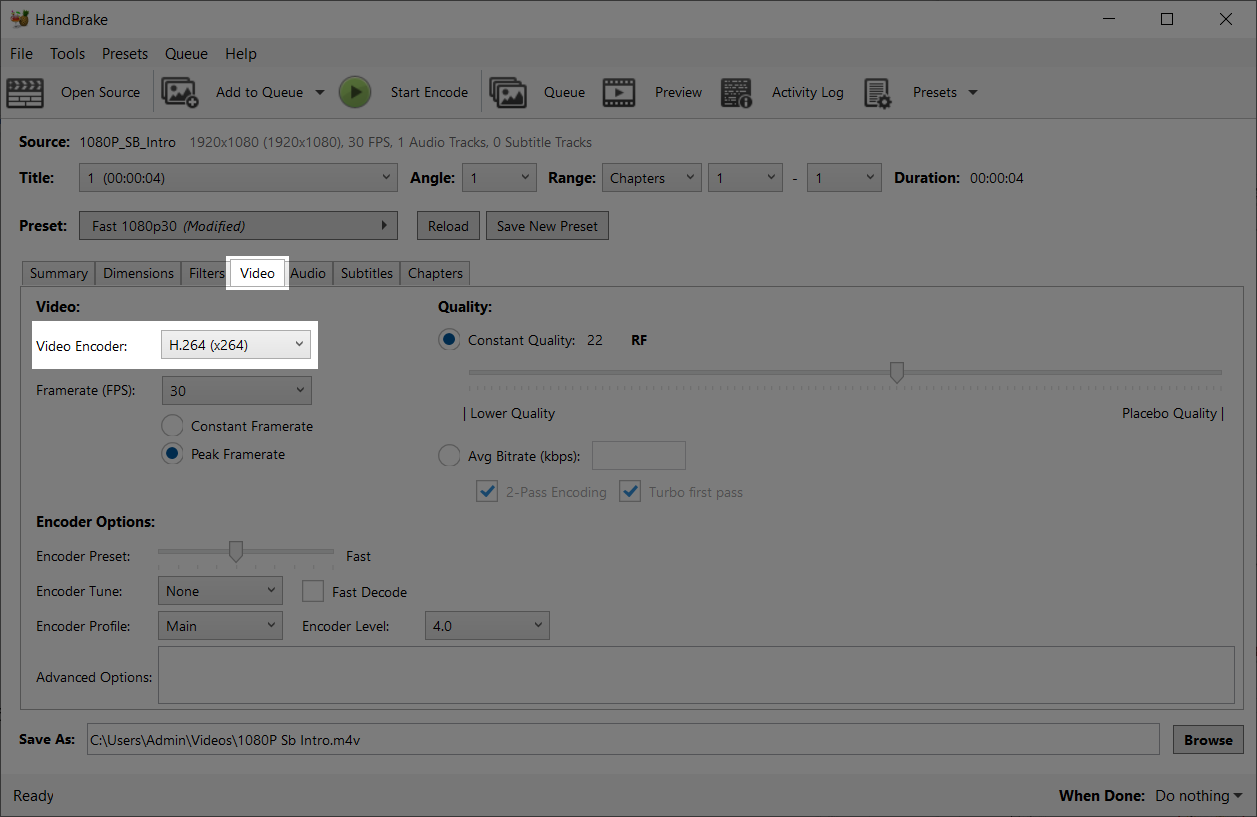Open the Queue icon in toolbar
Screen dimensions: 1257x817
tap(508, 92)
